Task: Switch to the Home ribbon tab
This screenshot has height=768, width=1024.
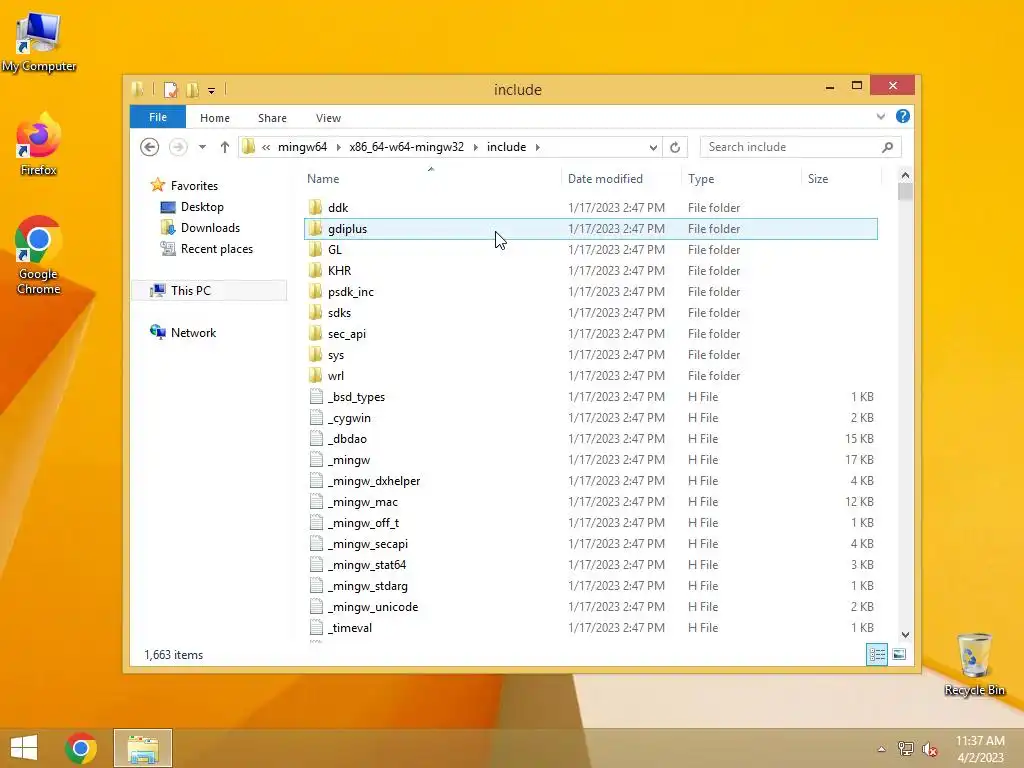Action: tap(215, 118)
